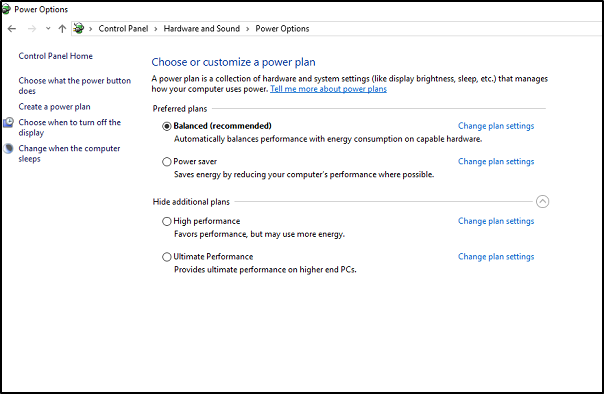Open recent locations dropdown chevron
604x394 pixels.
pos(48,29)
